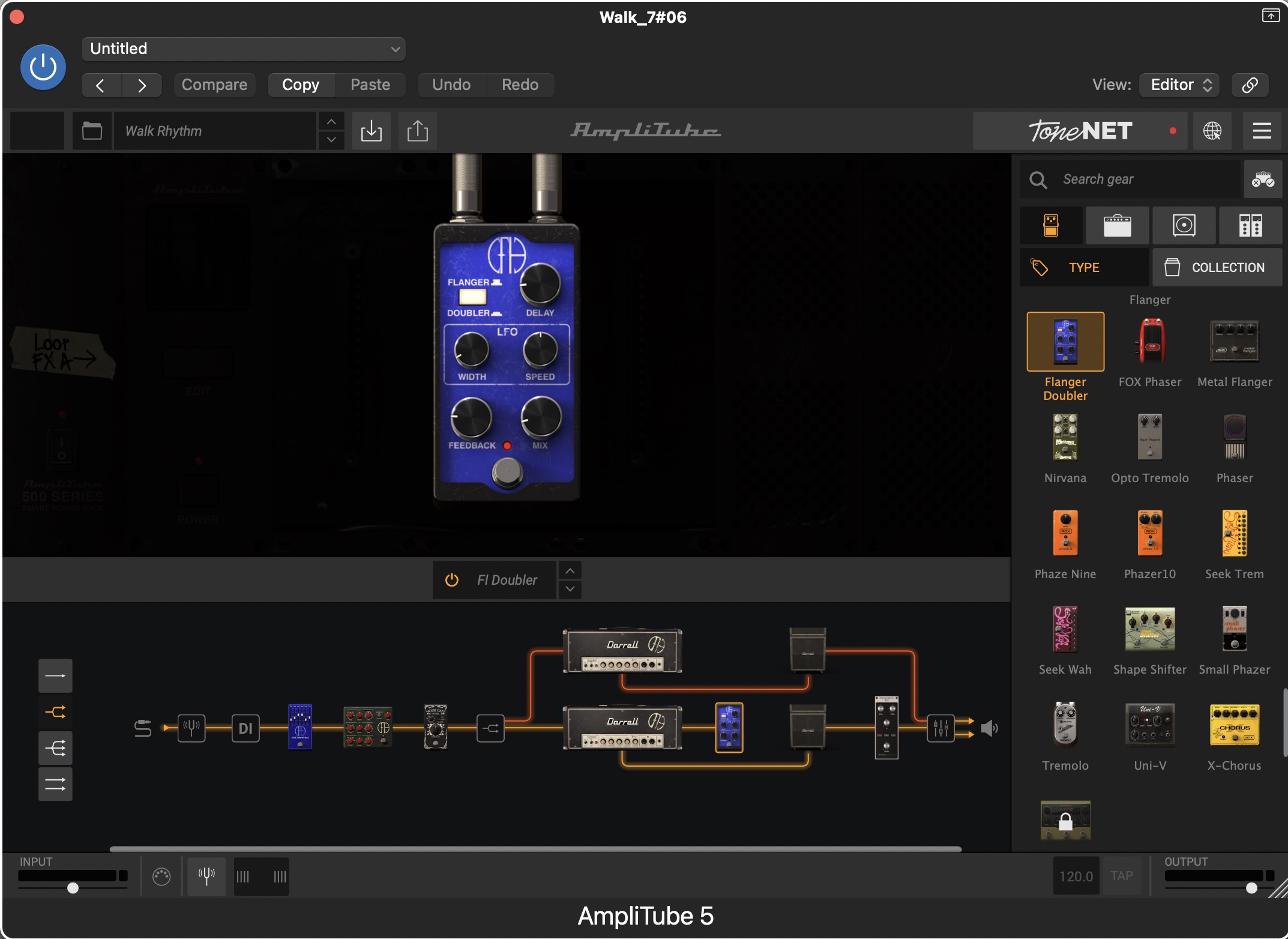This screenshot has width=1288, height=939.
Task: Click the FEEDBACK knob on pedal
Action: point(472,417)
